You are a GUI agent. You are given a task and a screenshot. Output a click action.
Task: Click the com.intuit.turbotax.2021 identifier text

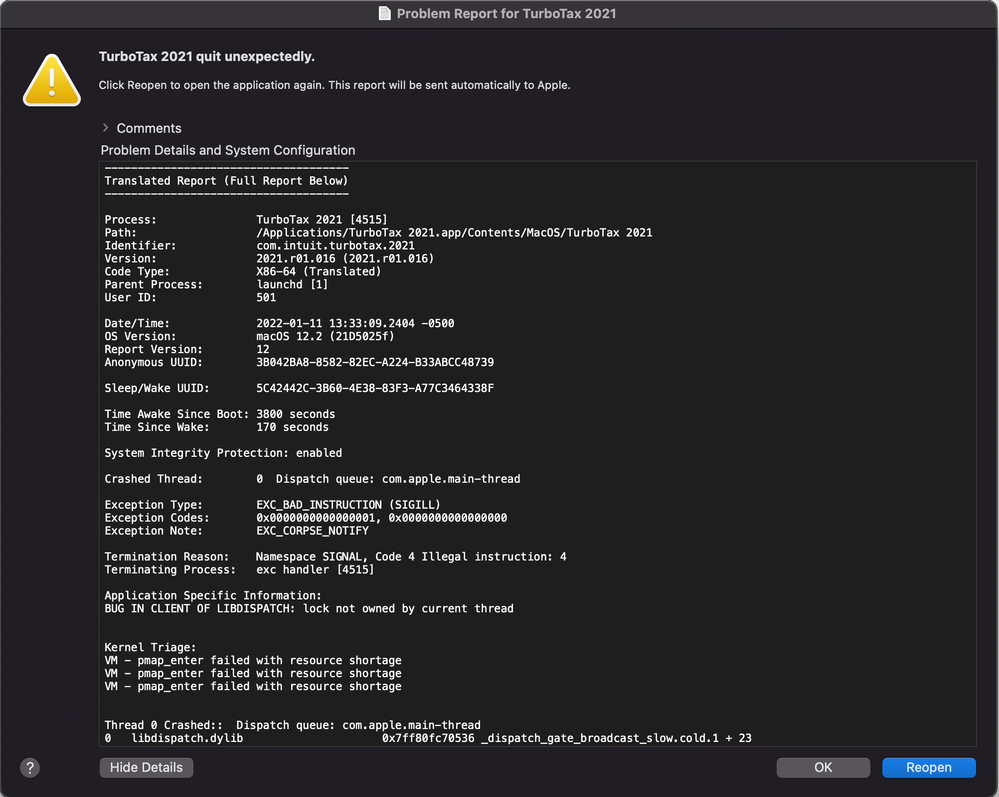[335, 245]
